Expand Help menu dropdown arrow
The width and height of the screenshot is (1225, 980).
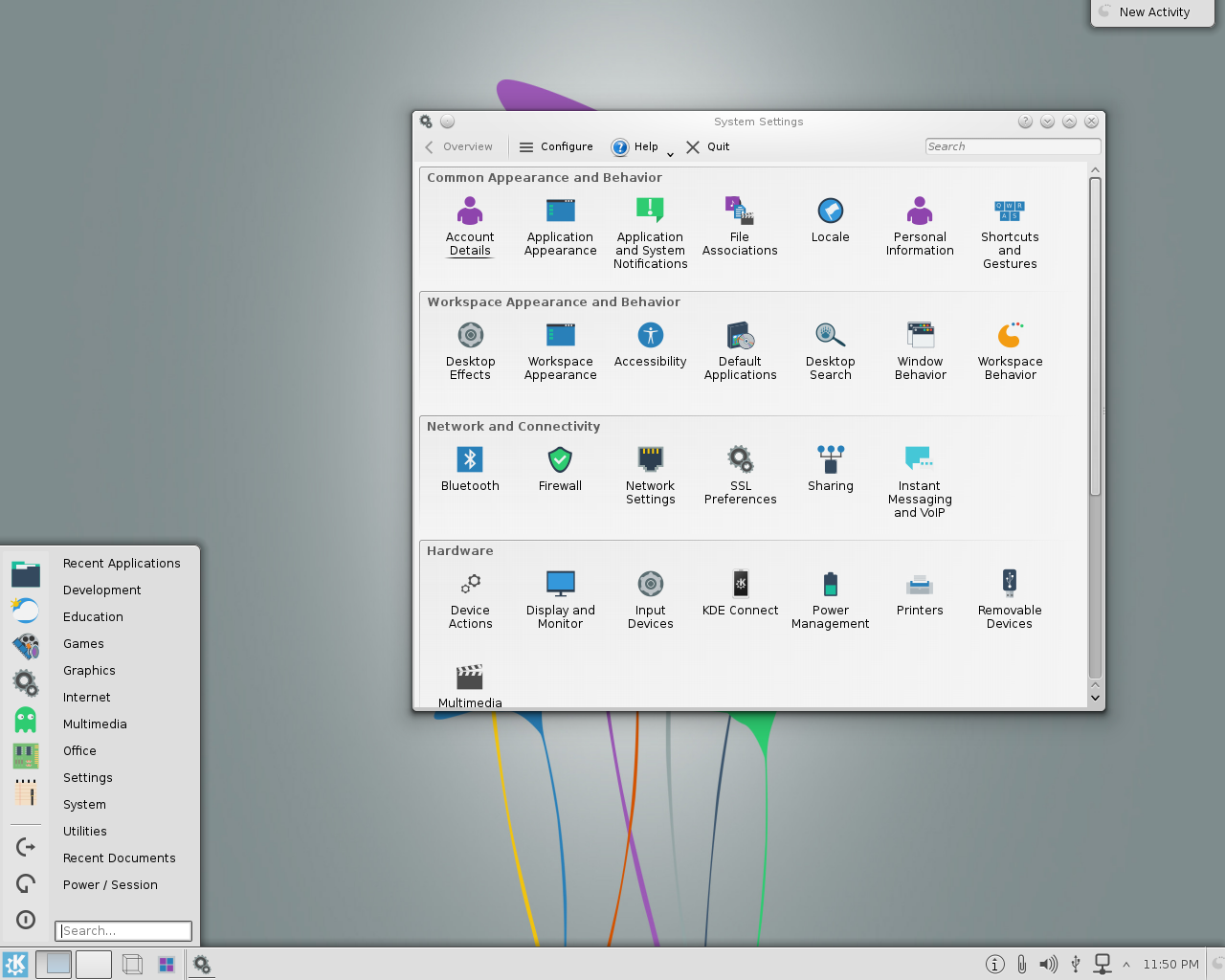coord(670,153)
